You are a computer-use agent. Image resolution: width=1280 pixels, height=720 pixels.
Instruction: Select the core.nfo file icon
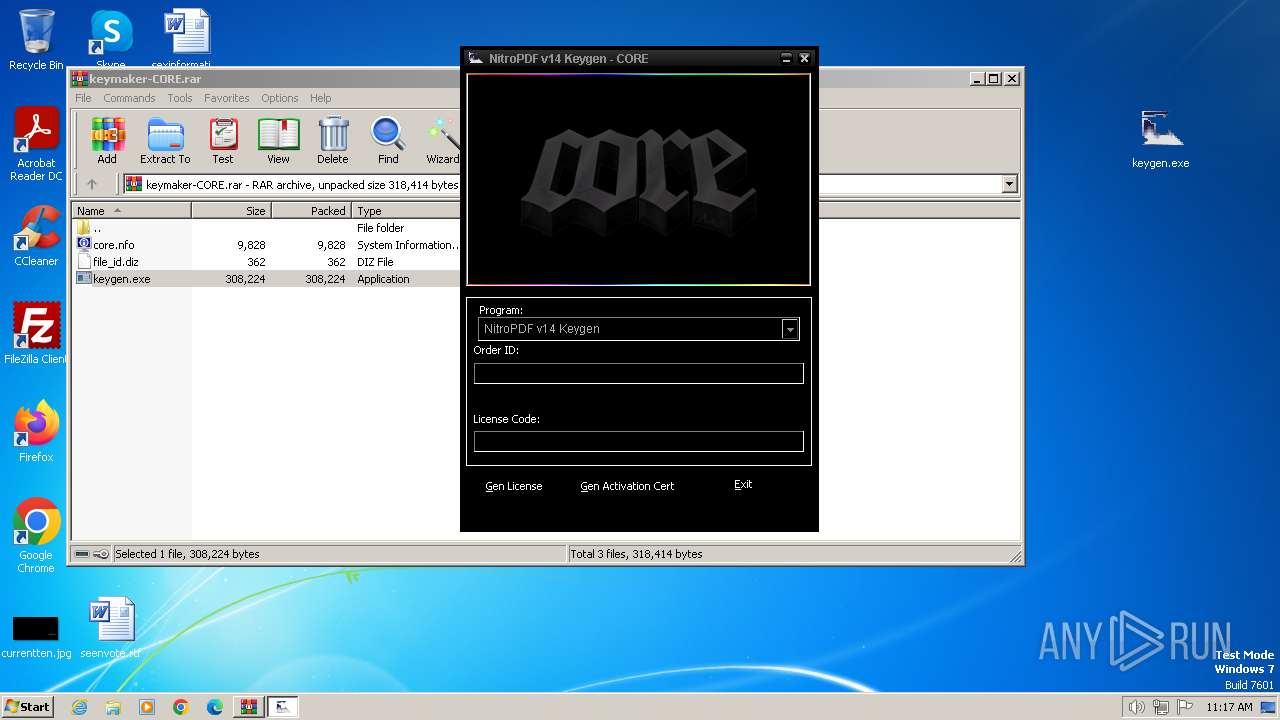(84, 244)
